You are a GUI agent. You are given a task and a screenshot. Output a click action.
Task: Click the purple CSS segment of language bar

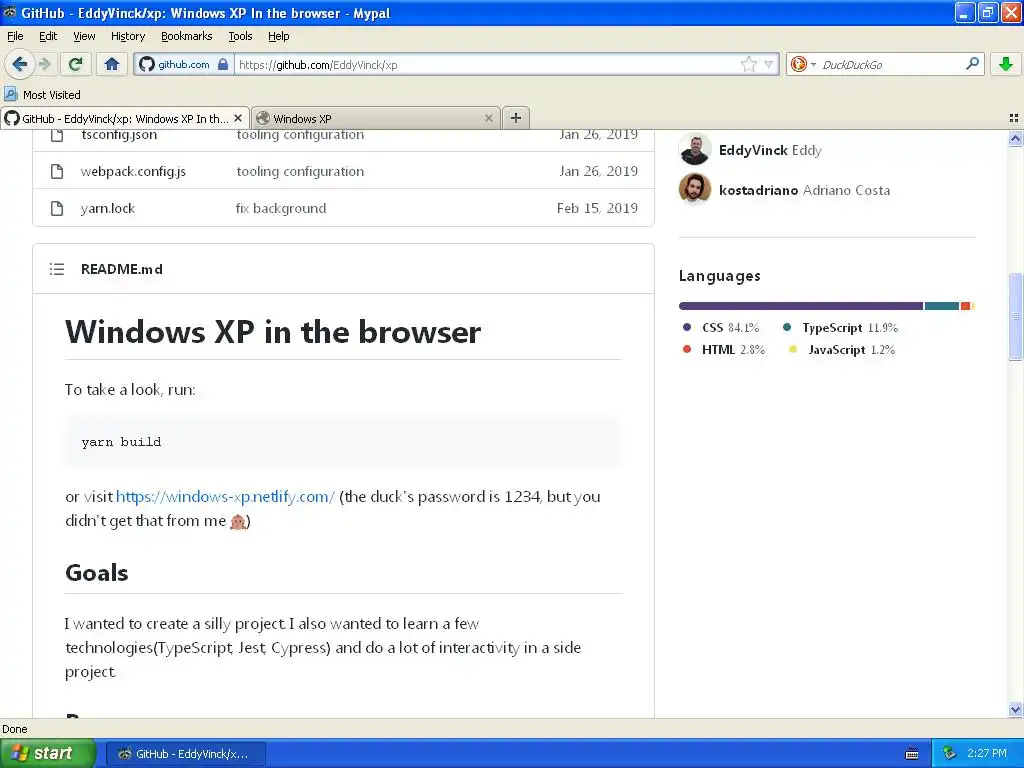[x=801, y=306]
